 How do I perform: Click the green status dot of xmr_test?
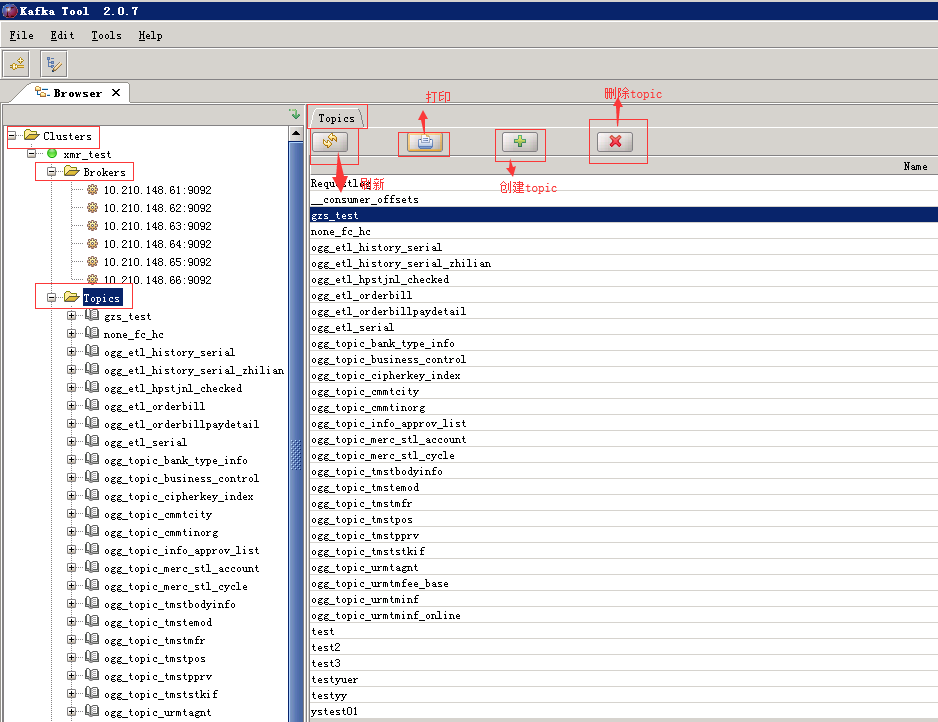tap(52, 154)
